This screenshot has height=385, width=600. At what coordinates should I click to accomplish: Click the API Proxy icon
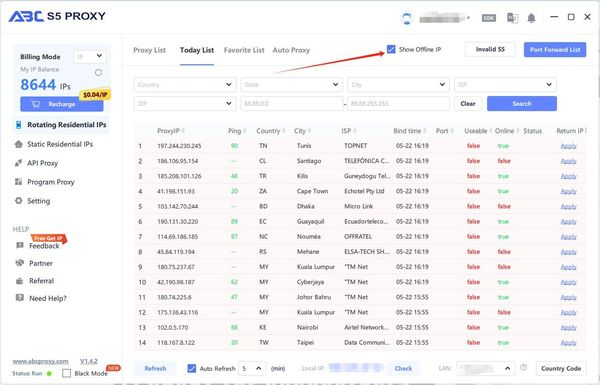18,163
